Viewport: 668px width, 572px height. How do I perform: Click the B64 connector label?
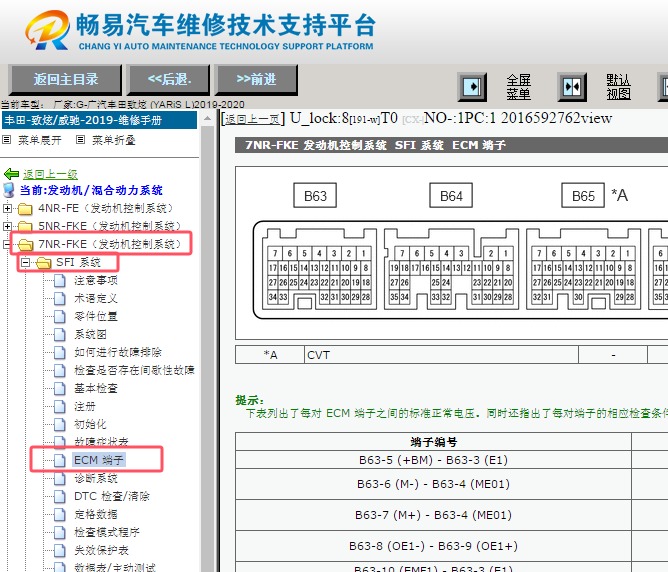pos(451,196)
